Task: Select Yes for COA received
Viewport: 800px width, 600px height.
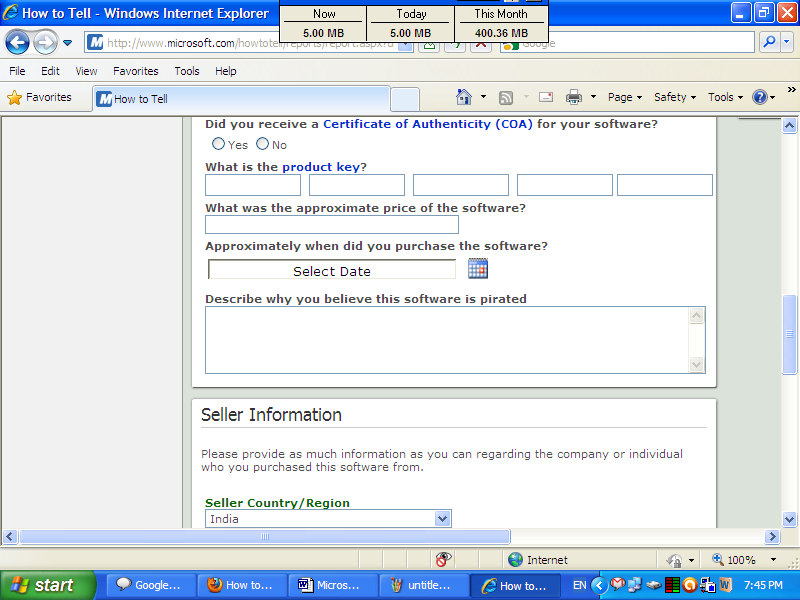Action: click(218, 144)
